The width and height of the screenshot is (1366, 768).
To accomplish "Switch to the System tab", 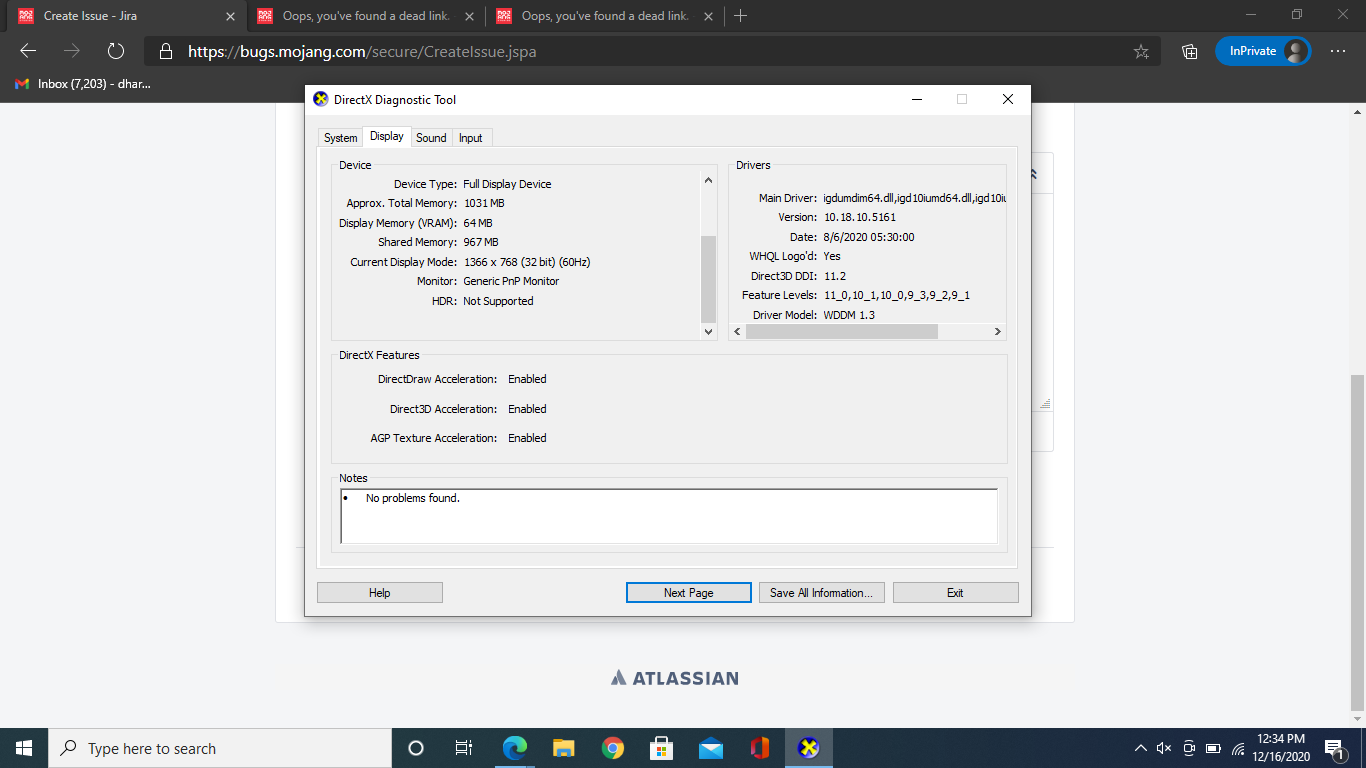I will tap(341, 138).
